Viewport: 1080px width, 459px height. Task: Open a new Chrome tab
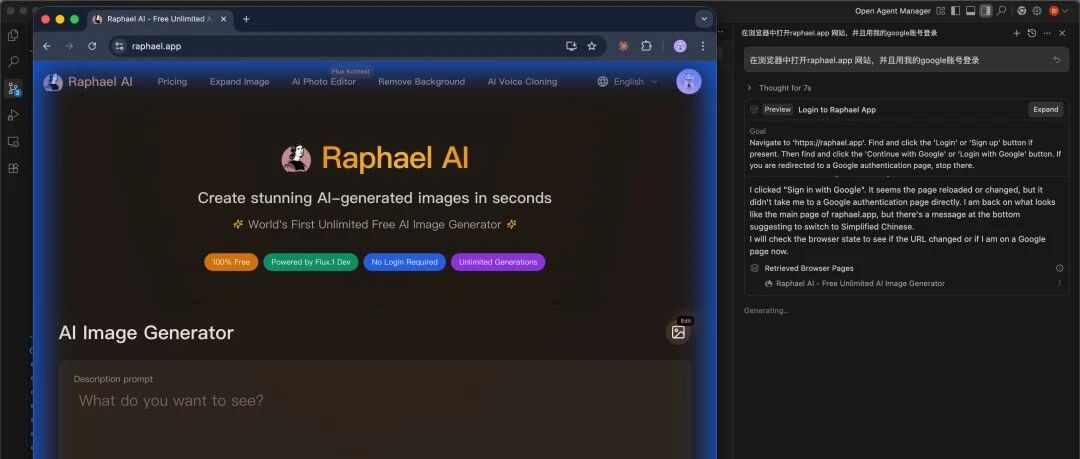pyautogui.click(x=247, y=19)
